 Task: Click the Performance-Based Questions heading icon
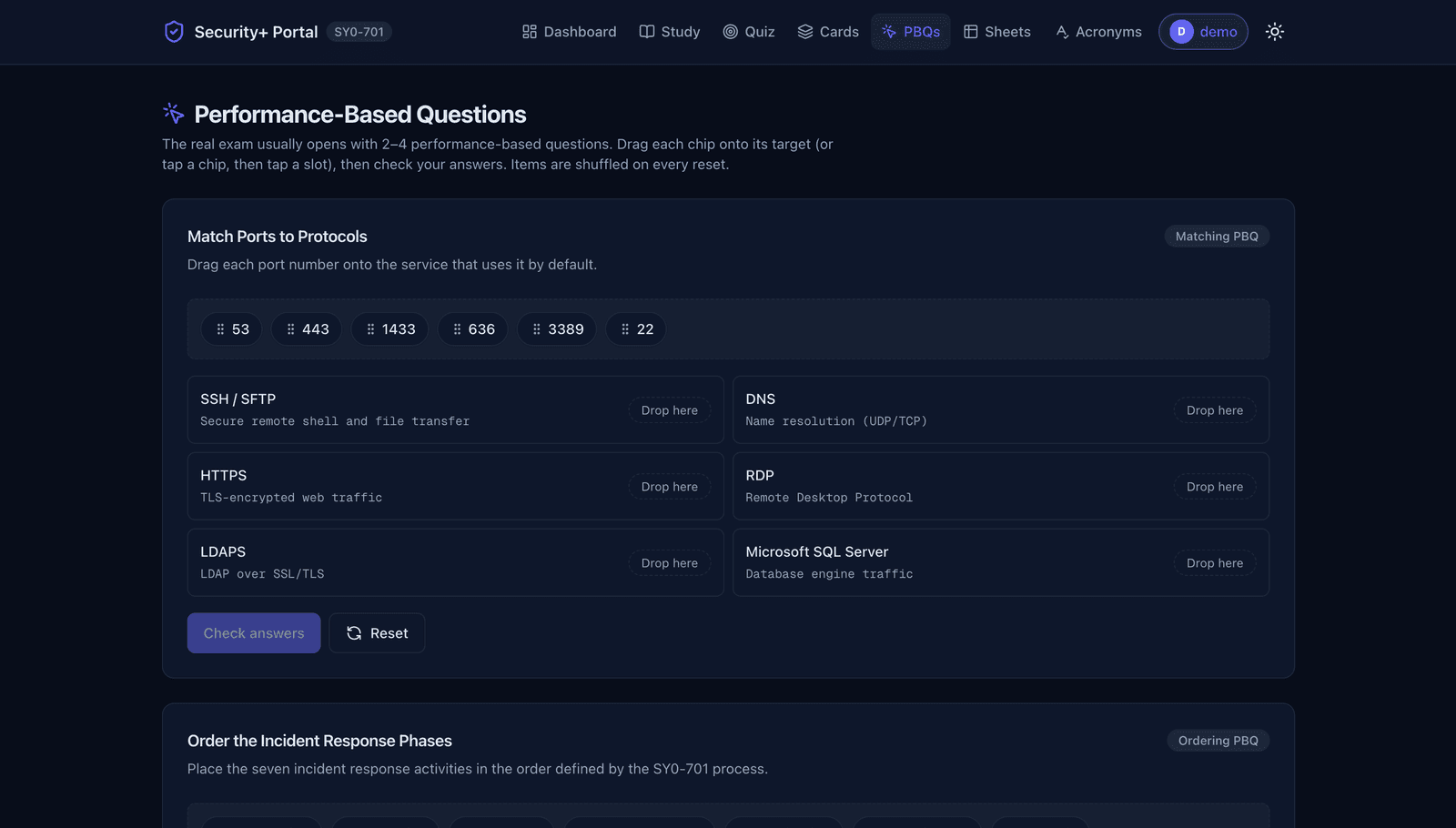173,113
